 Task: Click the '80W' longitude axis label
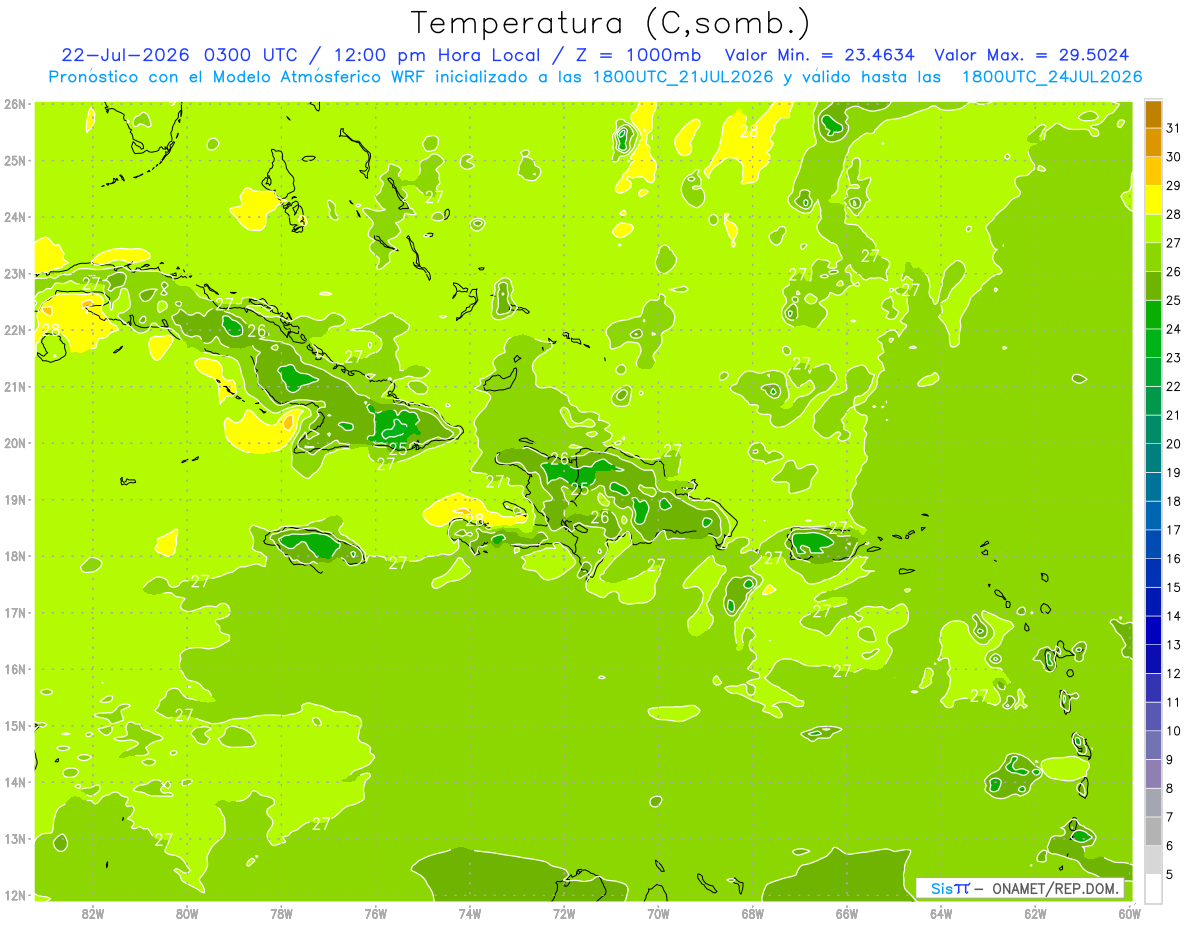187,913
